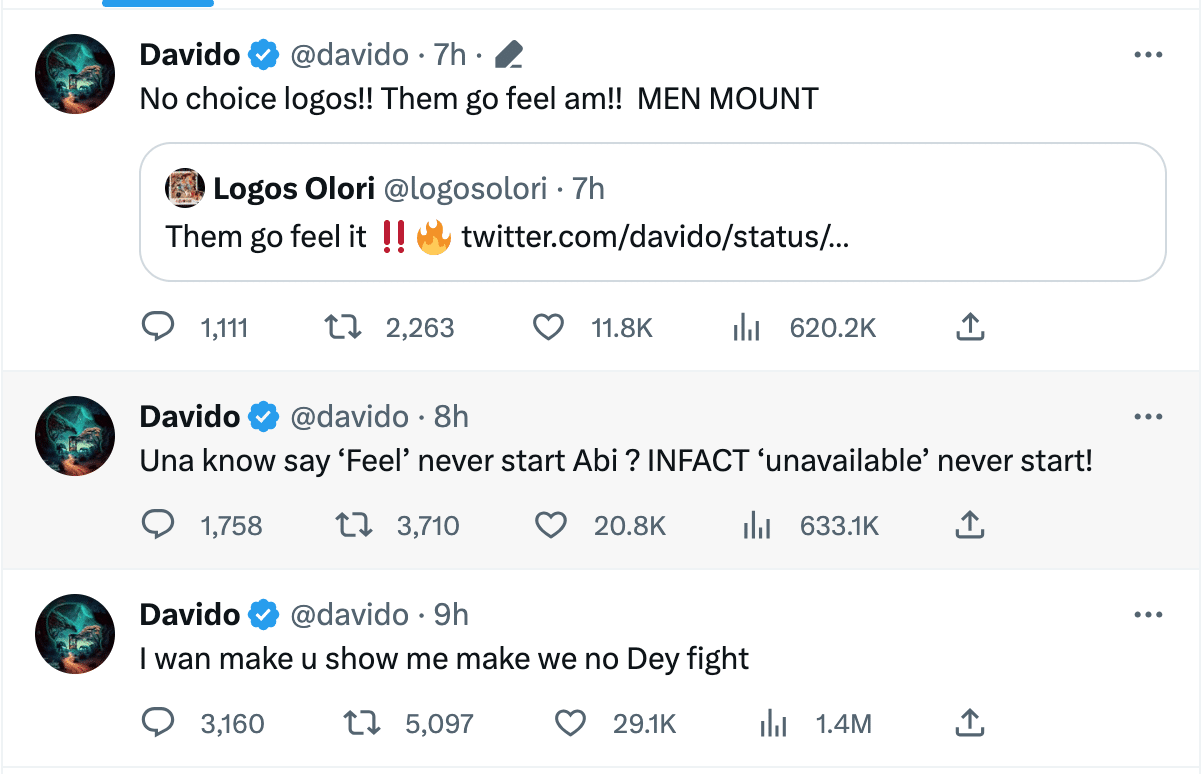Viewport: 1202px width, 774px height.
Task: Open more options on the 7h tweet
Action: click(x=1148, y=55)
